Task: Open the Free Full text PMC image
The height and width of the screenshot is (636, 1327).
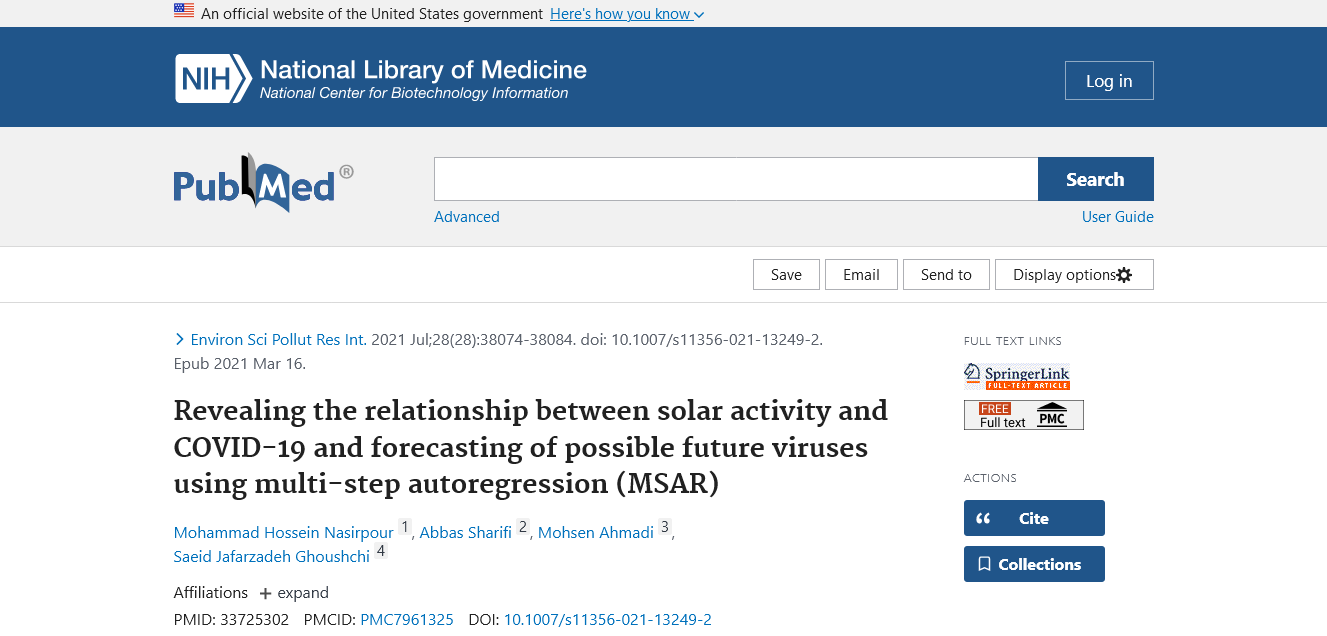Action: click(x=1024, y=415)
